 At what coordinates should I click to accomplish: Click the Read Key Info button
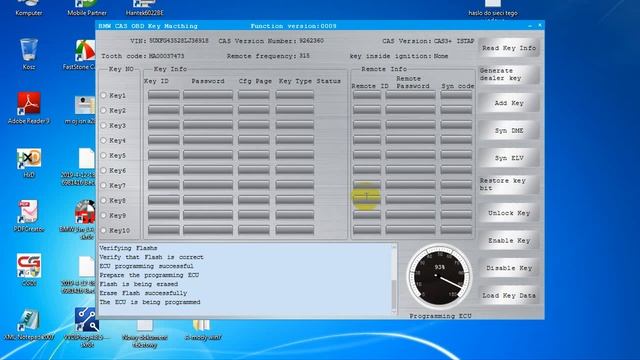coord(509,48)
